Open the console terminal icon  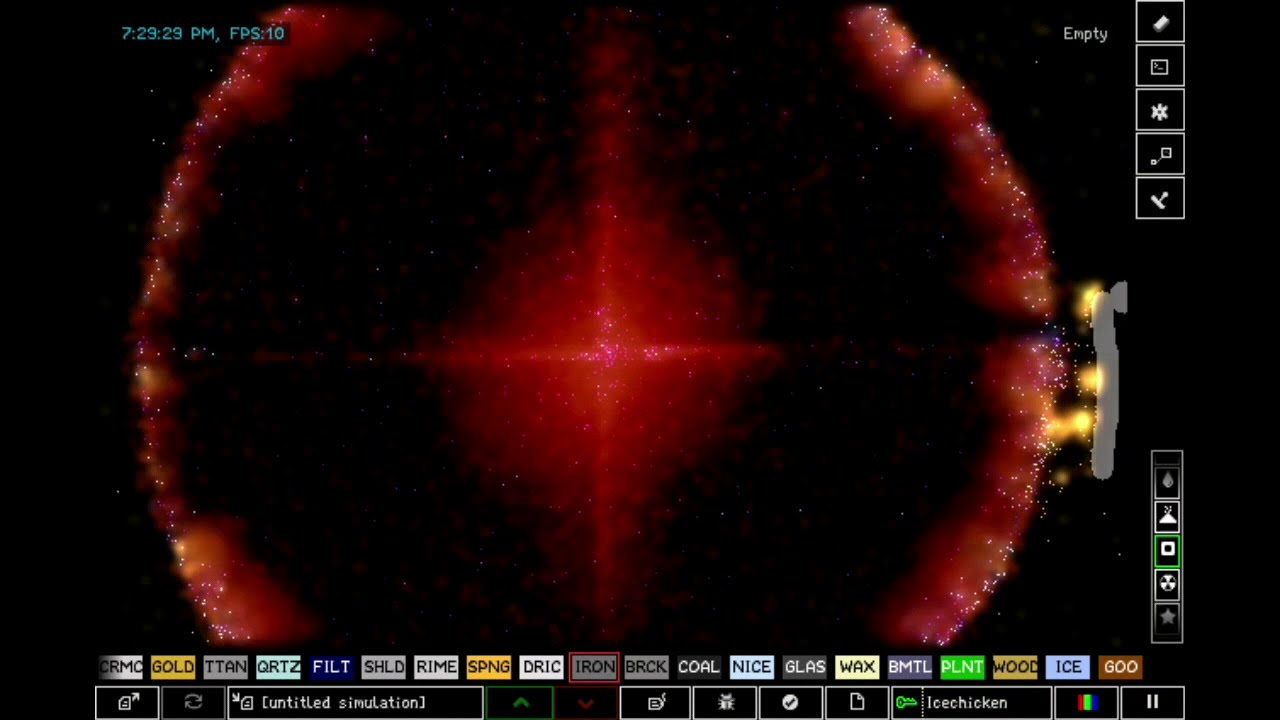click(x=1160, y=67)
